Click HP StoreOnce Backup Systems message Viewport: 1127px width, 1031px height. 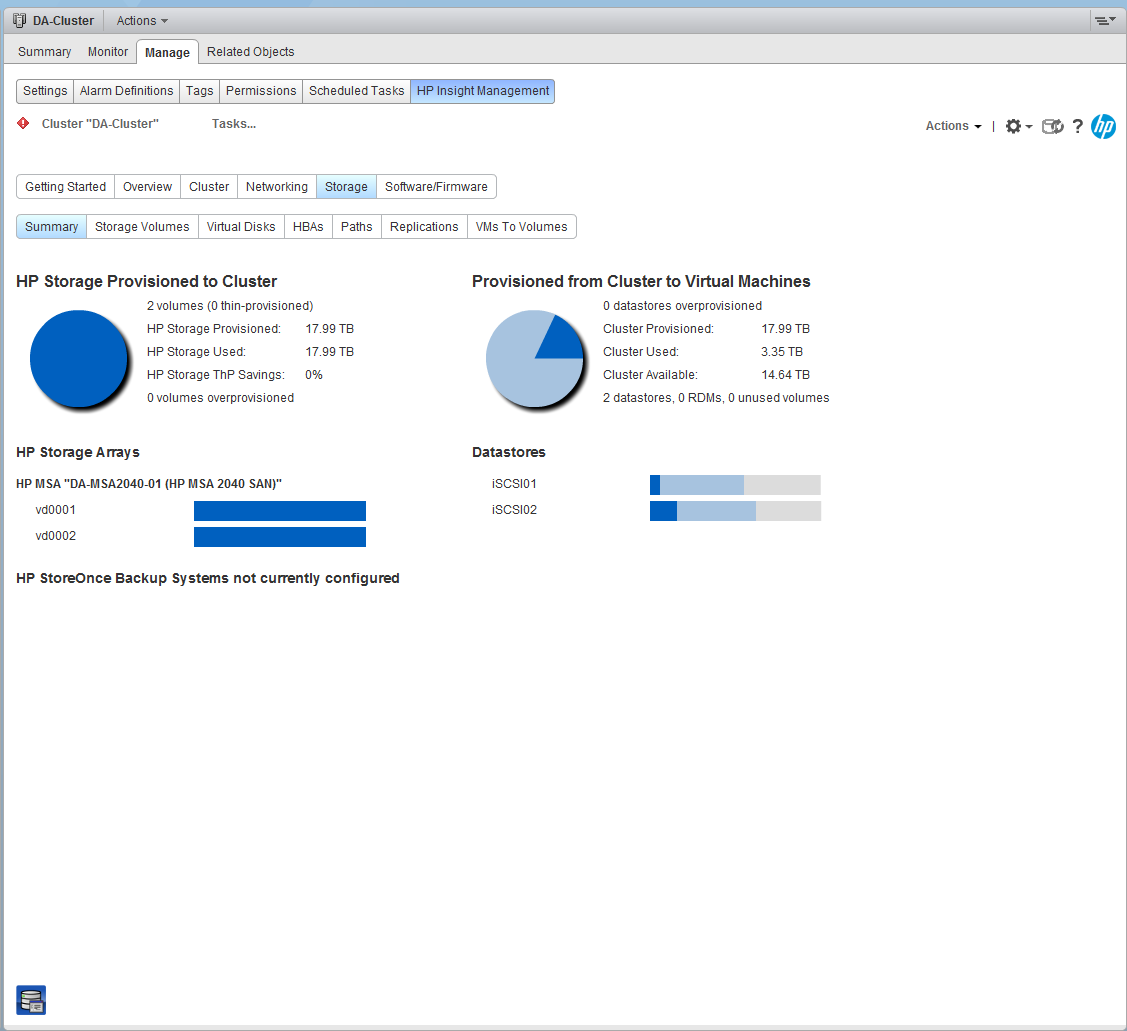point(208,578)
